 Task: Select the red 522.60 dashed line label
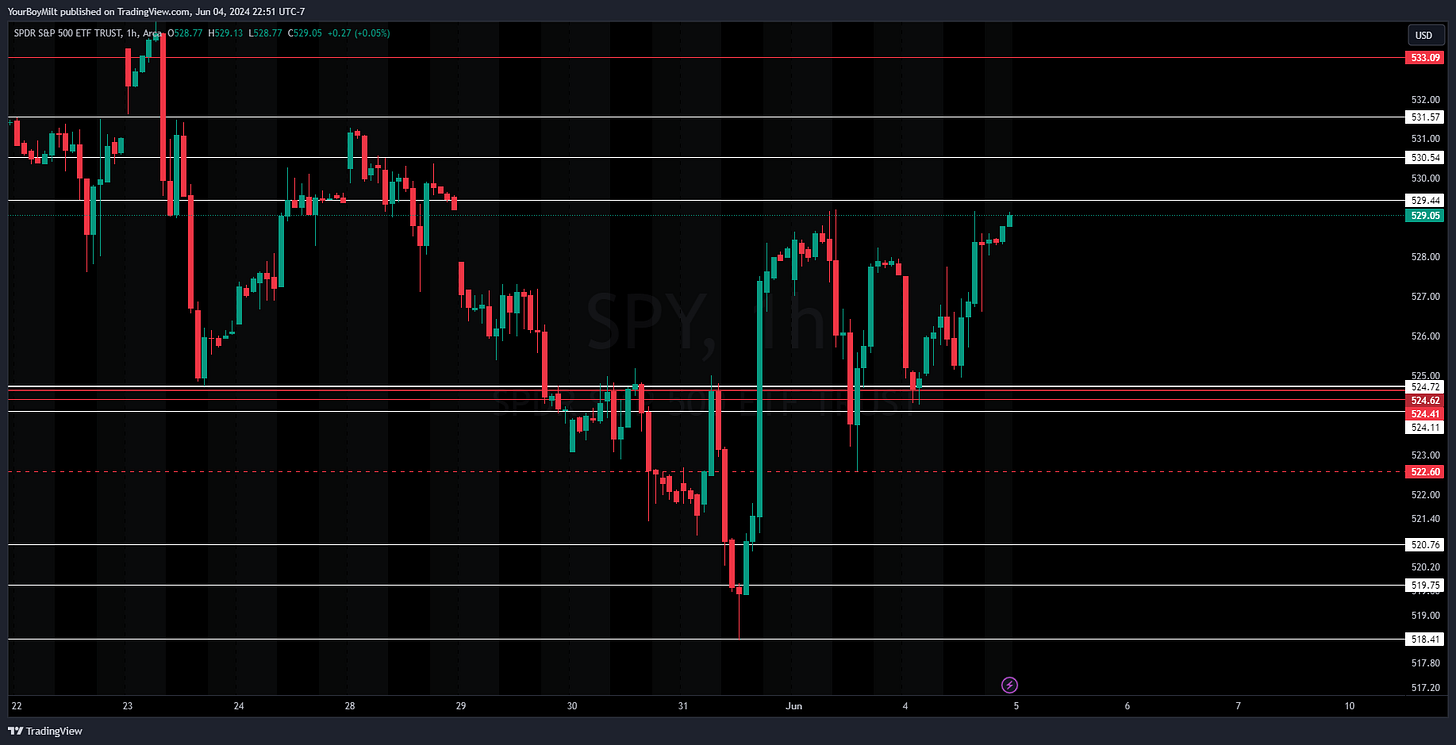click(1424, 471)
